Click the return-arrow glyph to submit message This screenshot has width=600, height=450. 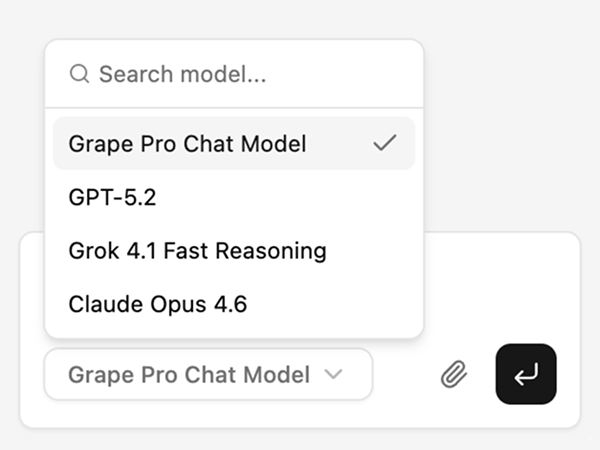point(526,375)
